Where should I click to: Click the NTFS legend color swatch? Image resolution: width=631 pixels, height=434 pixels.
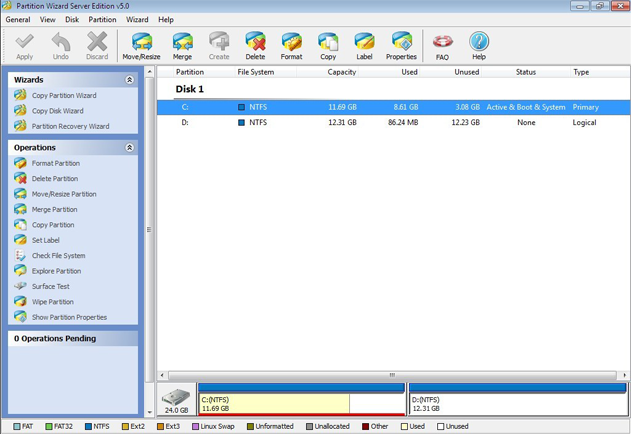coord(89,427)
